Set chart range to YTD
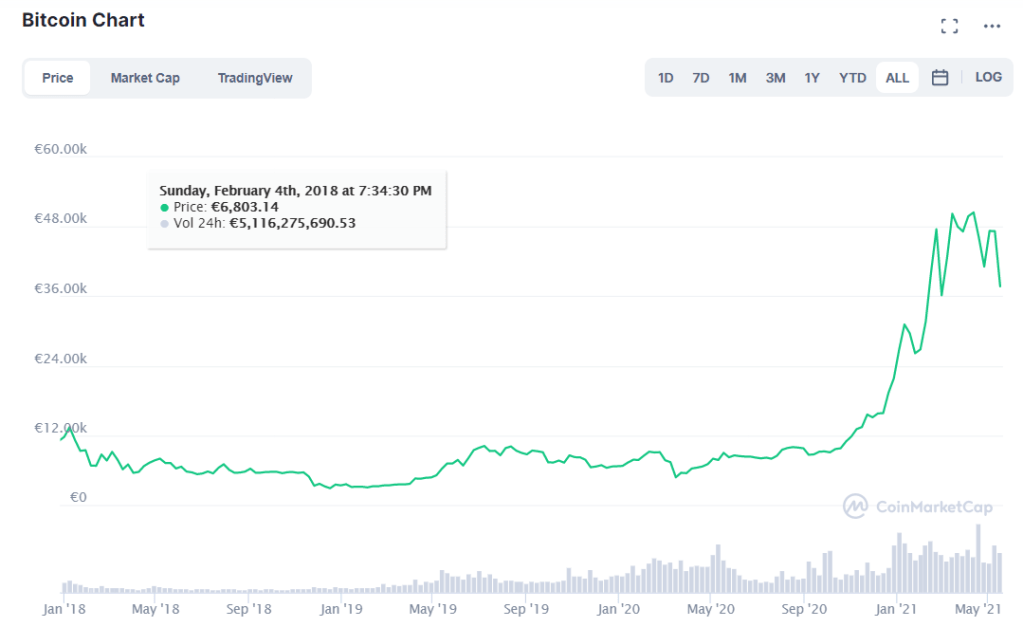 coord(852,78)
